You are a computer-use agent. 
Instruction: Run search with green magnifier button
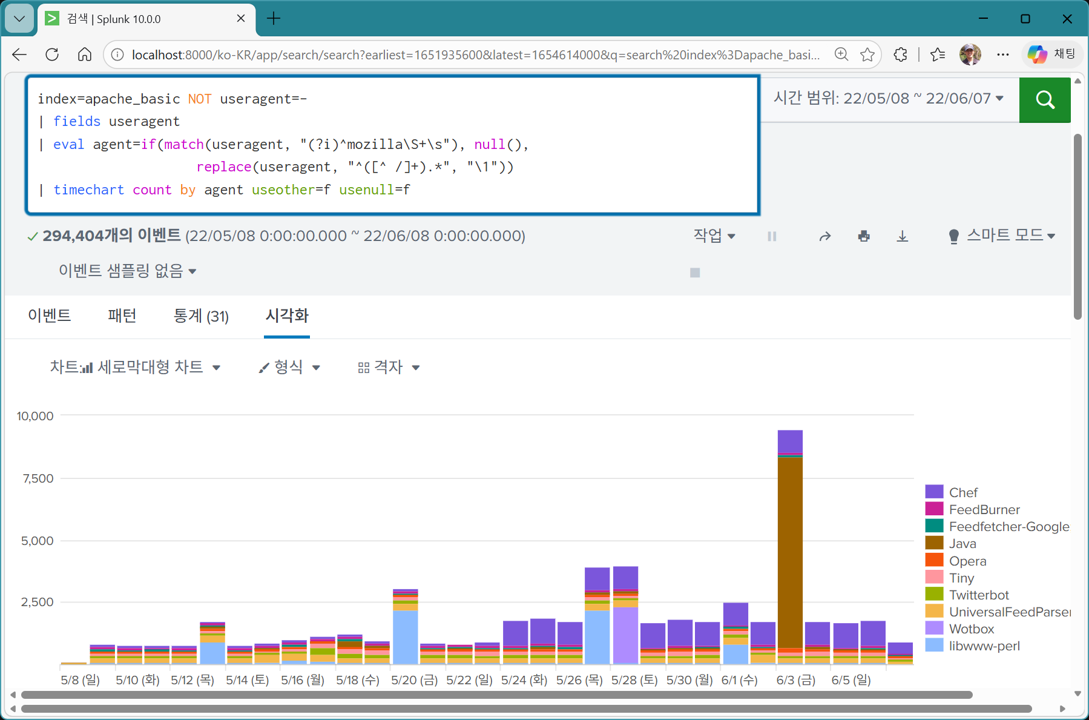1045,99
